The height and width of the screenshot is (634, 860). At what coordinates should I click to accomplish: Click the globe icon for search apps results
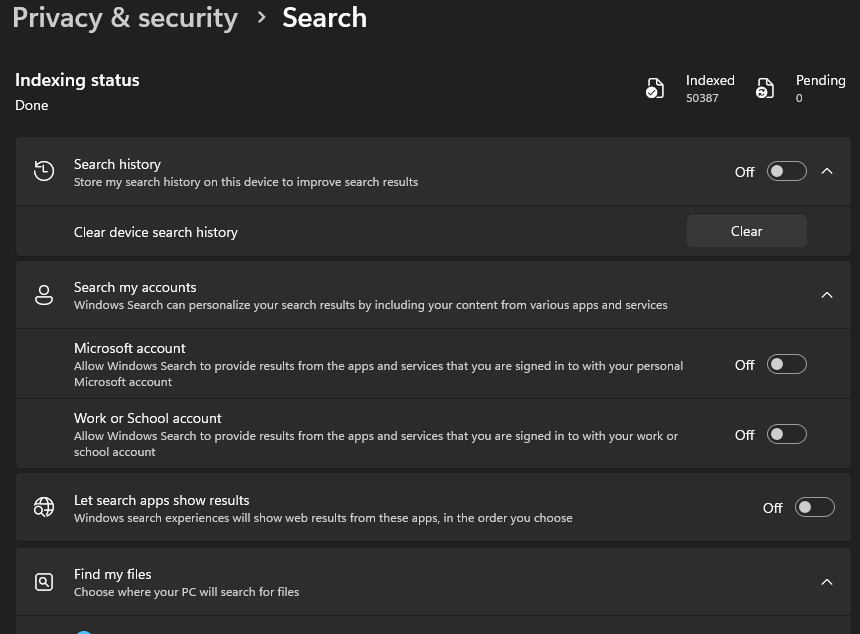click(x=44, y=507)
